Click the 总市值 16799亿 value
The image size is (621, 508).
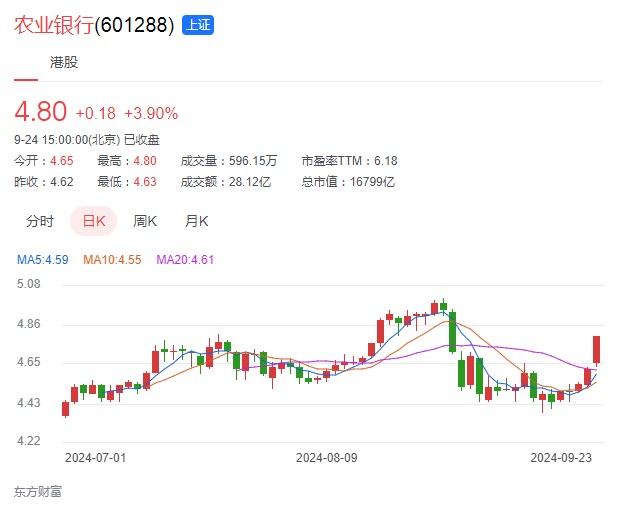372,182
